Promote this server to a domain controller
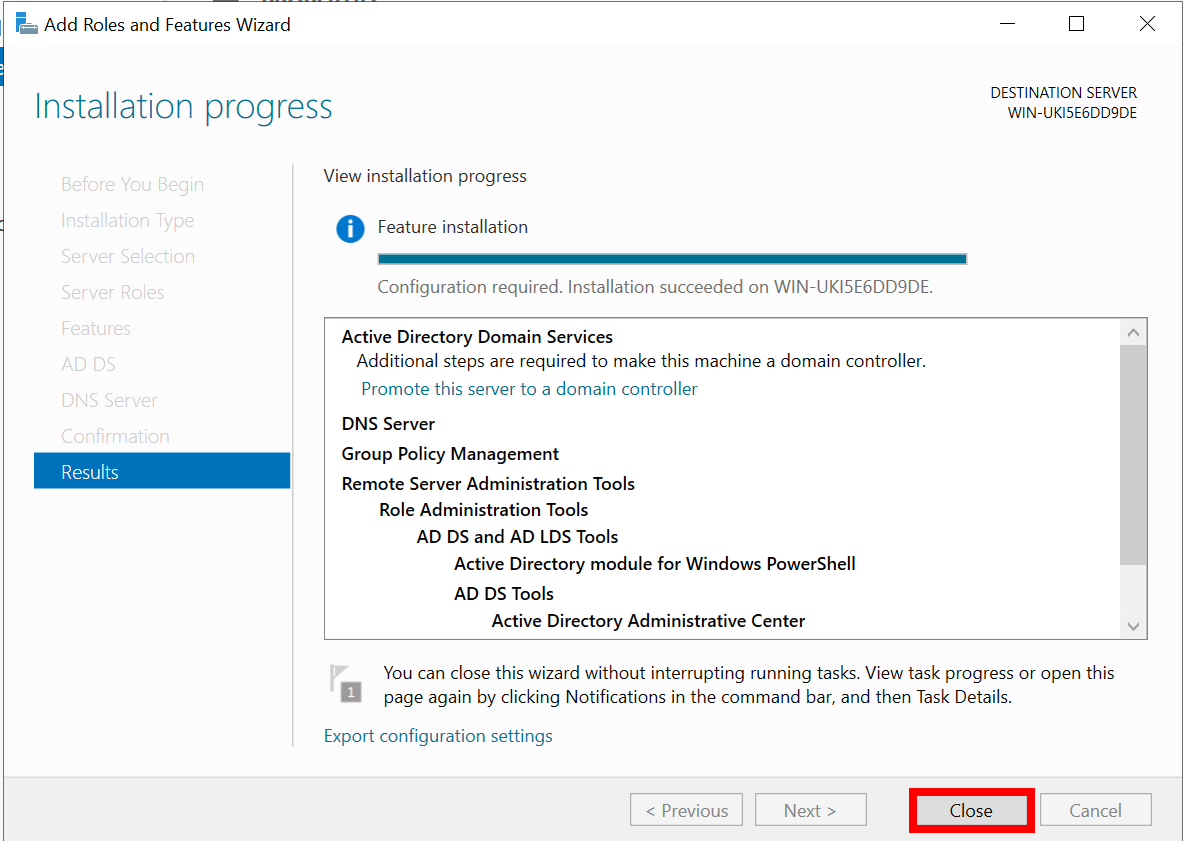 529,388
